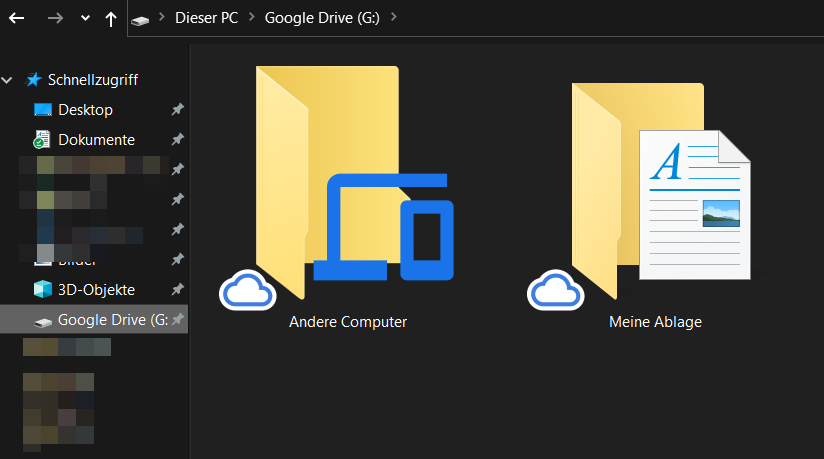This screenshot has height=459, width=824.
Task: Select Dieser PC in the address bar
Action: coord(207,18)
